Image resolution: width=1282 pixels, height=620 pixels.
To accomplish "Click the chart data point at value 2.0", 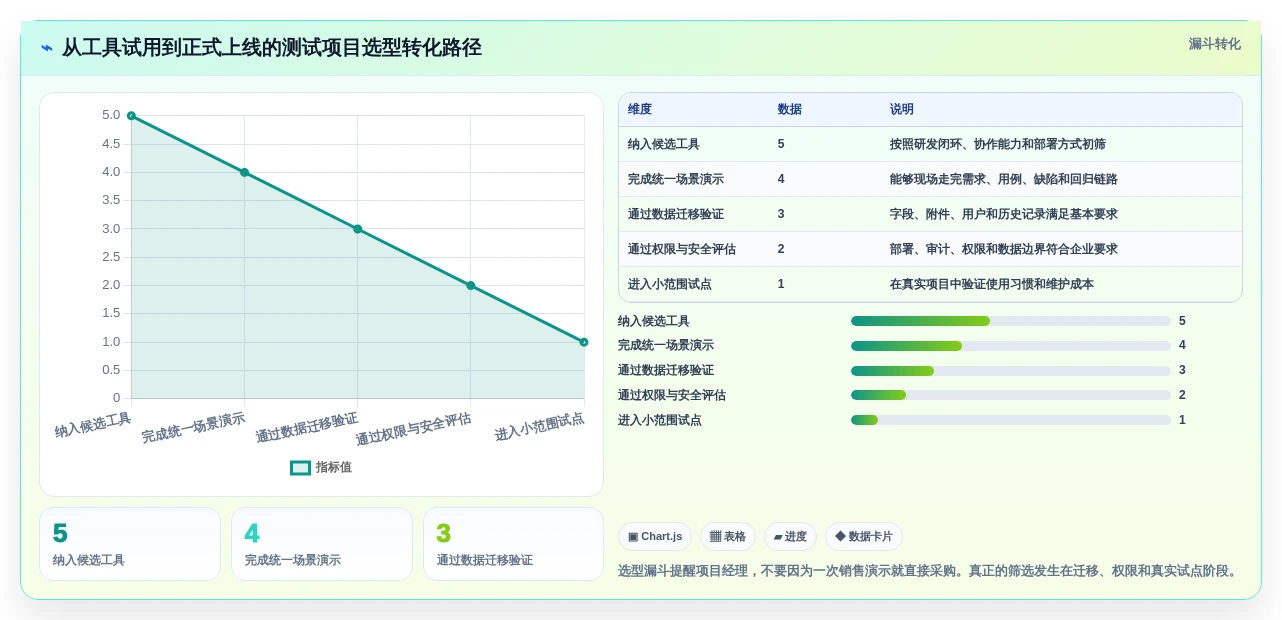I will point(471,285).
